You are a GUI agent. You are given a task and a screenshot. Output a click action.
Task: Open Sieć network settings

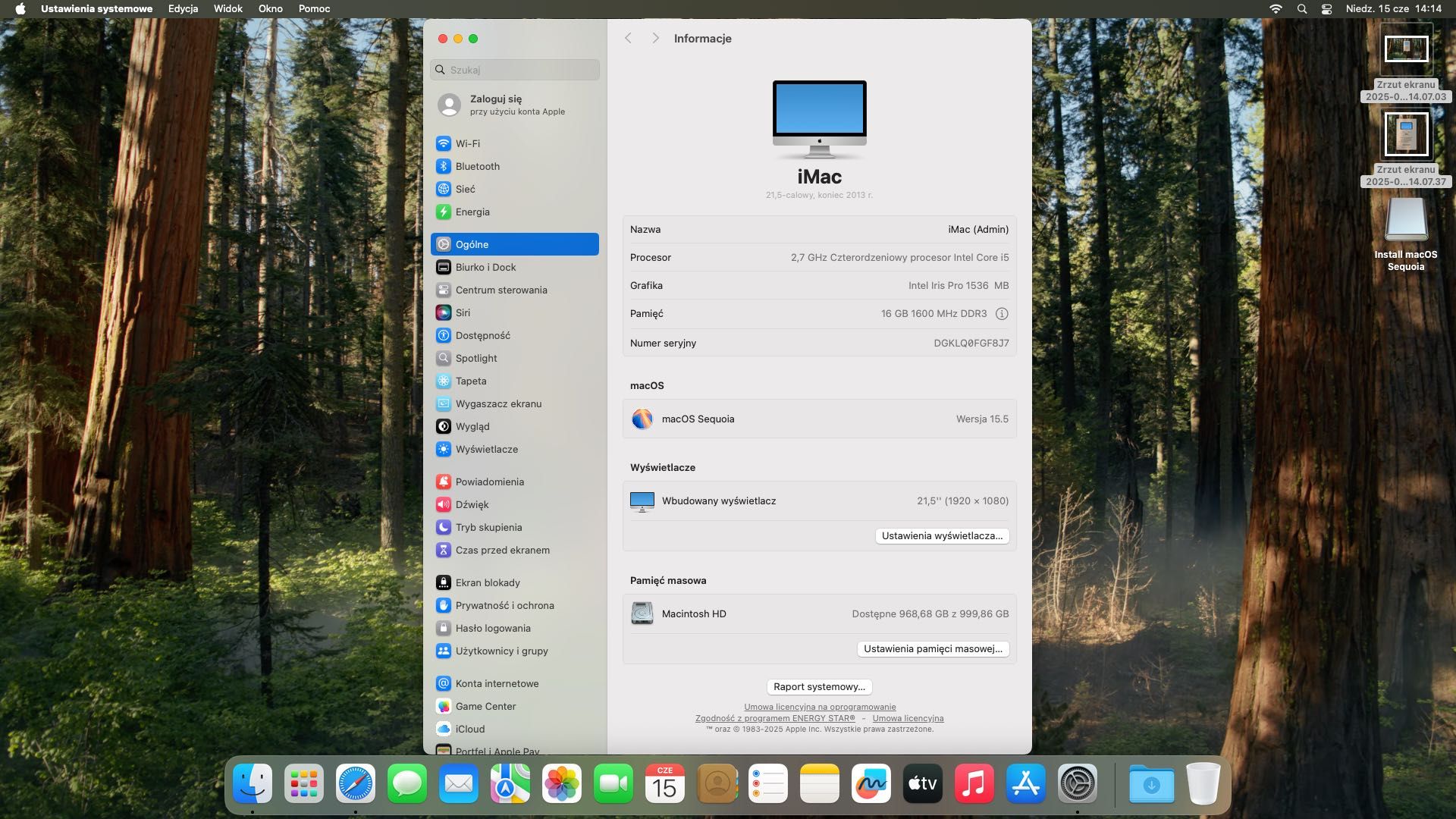pyautogui.click(x=514, y=189)
